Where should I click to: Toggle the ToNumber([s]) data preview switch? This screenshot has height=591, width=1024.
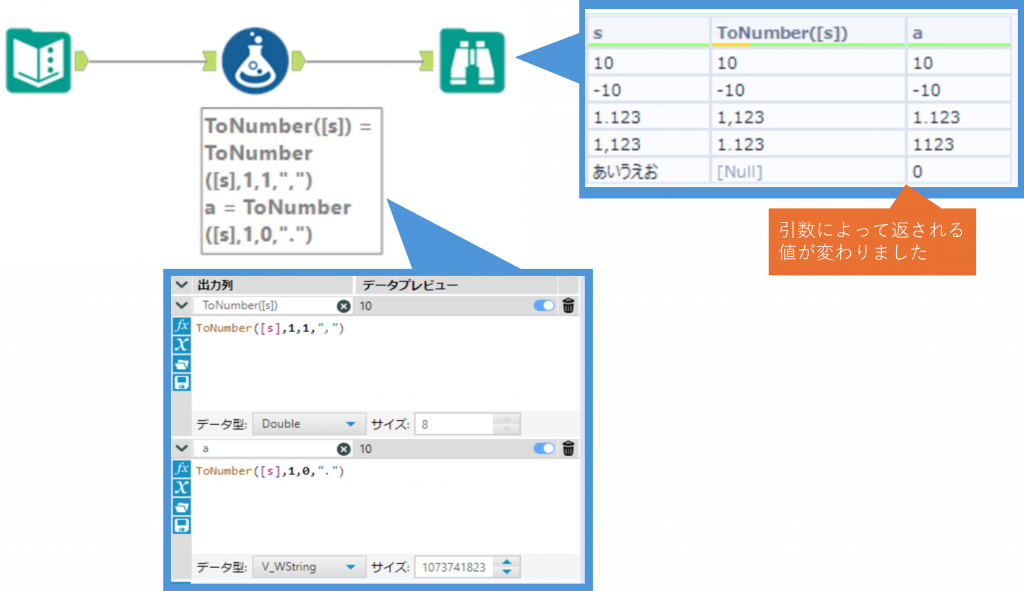544,306
